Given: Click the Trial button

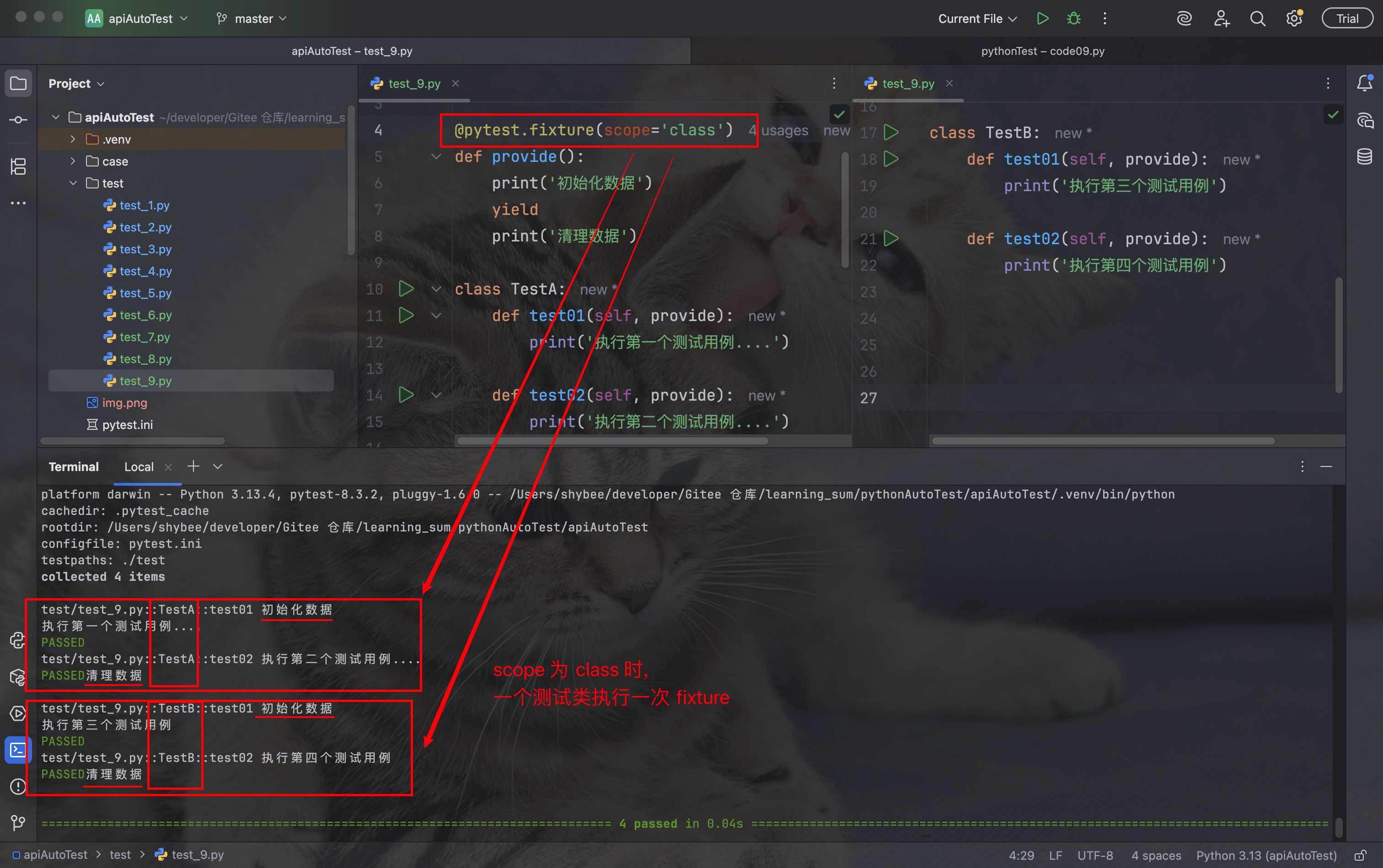Looking at the screenshot, I should click(x=1347, y=18).
